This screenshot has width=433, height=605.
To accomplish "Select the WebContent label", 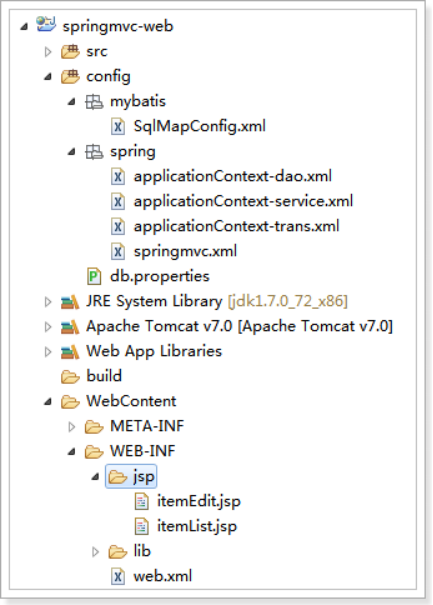I will (x=131, y=401).
